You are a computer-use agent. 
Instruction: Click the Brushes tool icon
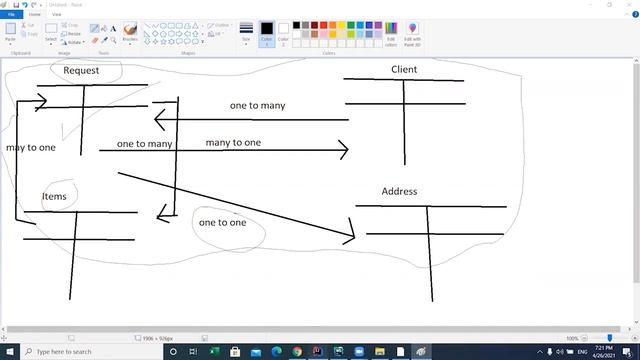pos(130,29)
